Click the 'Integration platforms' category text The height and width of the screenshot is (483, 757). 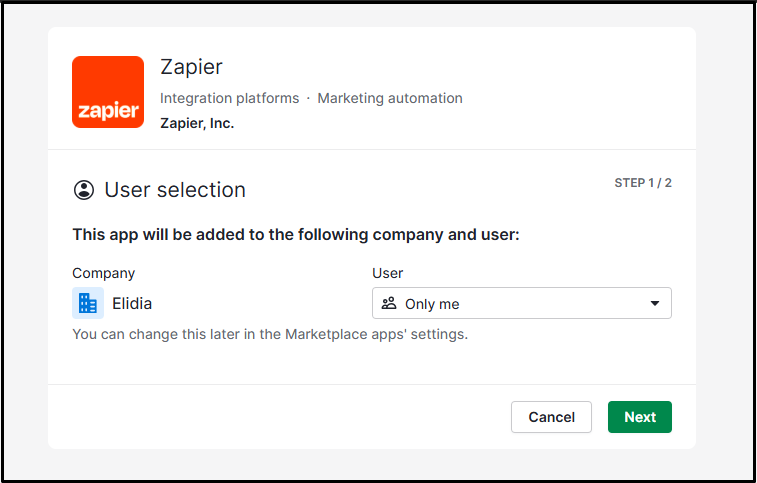click(x=229, y=98)
